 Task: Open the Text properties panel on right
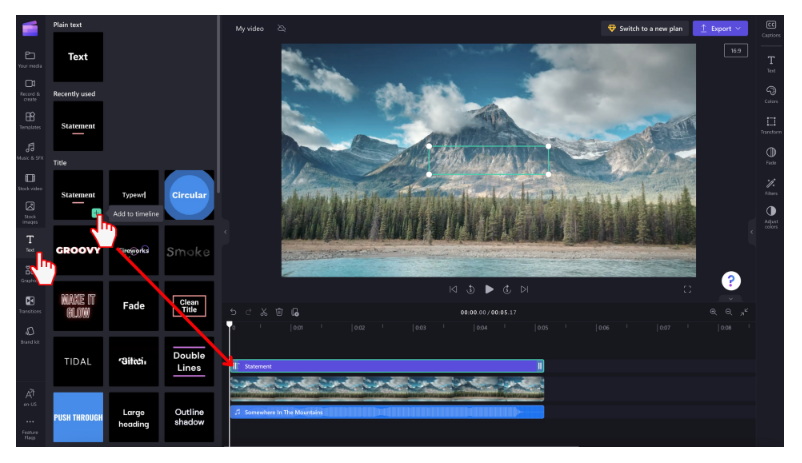pos(771,64)
